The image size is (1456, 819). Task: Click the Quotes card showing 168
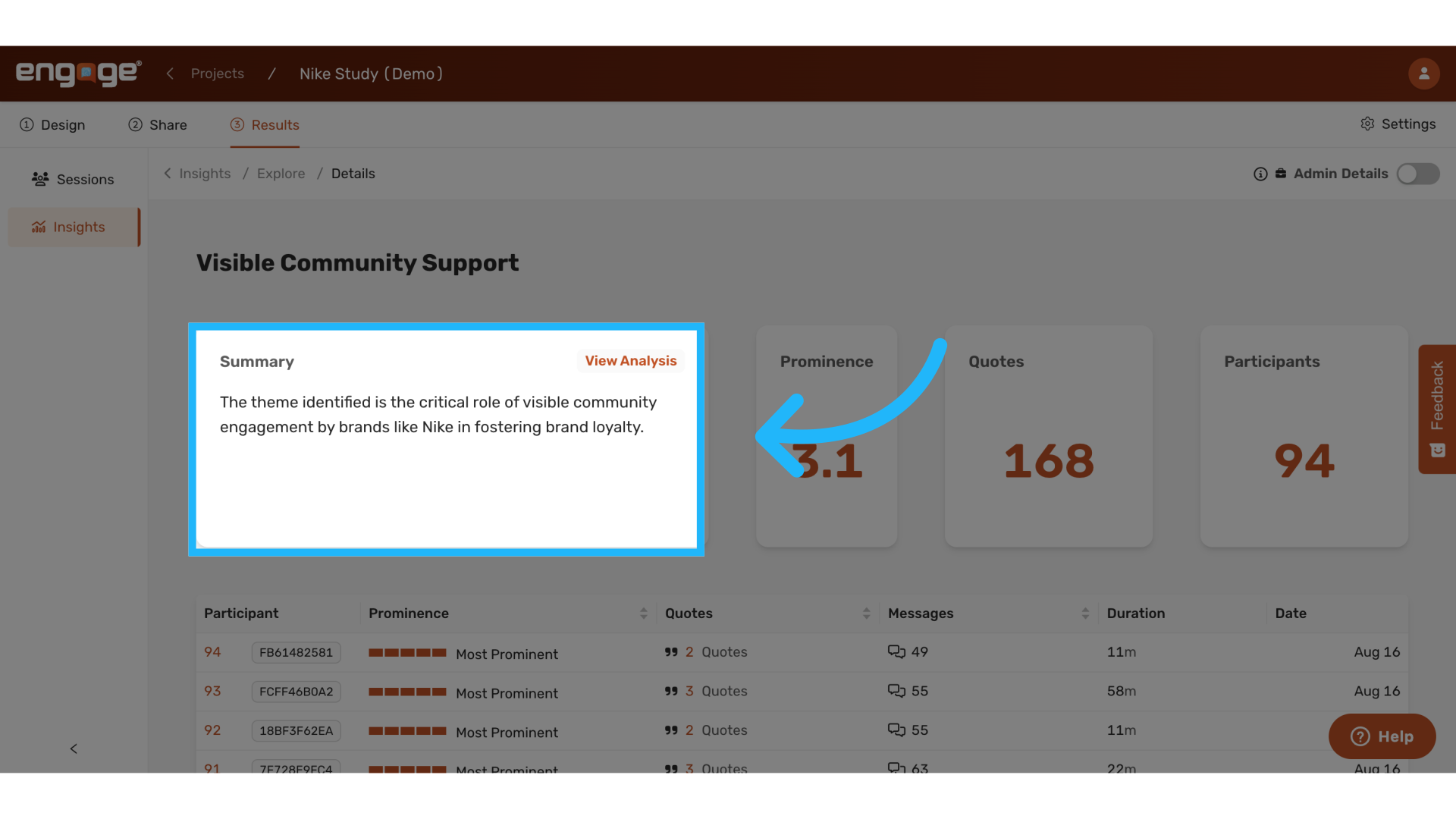[1049, 436]
